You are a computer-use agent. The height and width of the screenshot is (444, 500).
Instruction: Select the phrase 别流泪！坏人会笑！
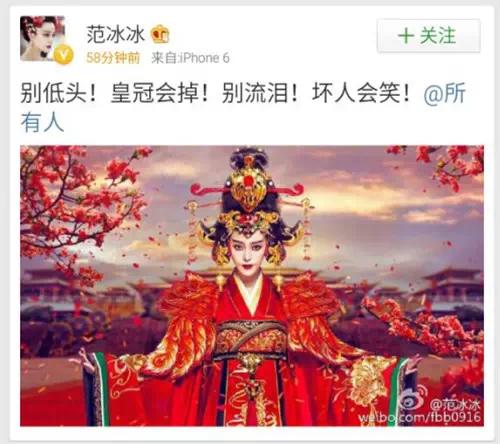(x=316, y=93)
